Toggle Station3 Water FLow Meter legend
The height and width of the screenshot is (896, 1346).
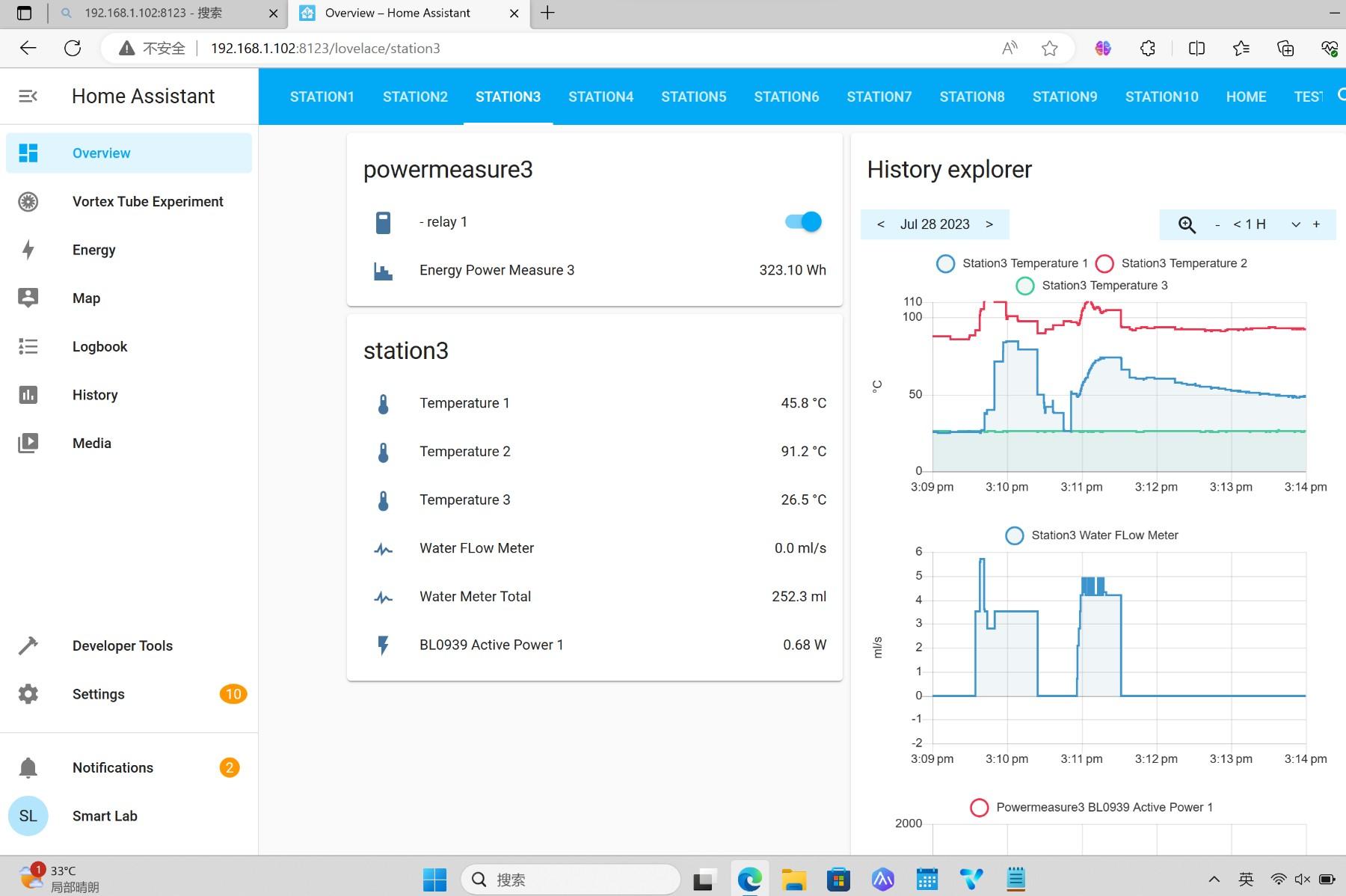tap(1092, 536)
